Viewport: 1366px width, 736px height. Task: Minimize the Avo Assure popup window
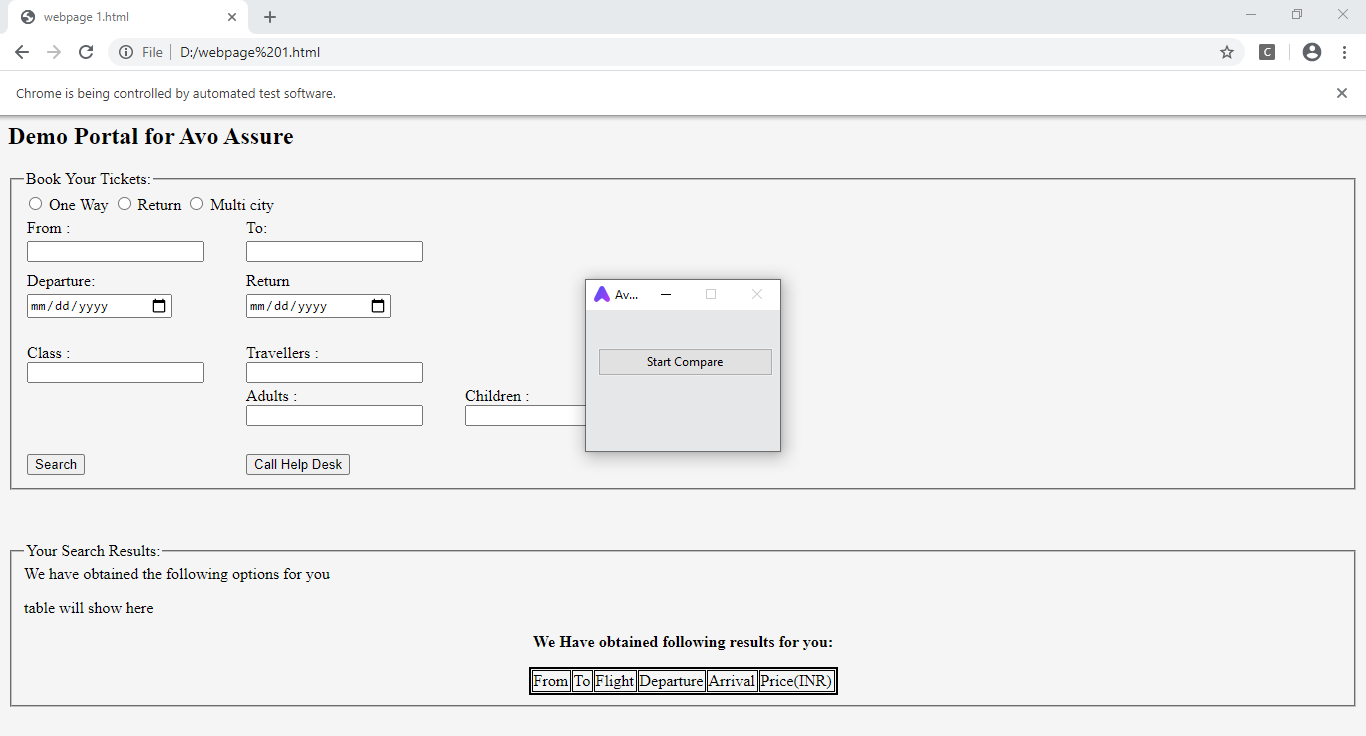pyautogui.click(x=666, y=294)
